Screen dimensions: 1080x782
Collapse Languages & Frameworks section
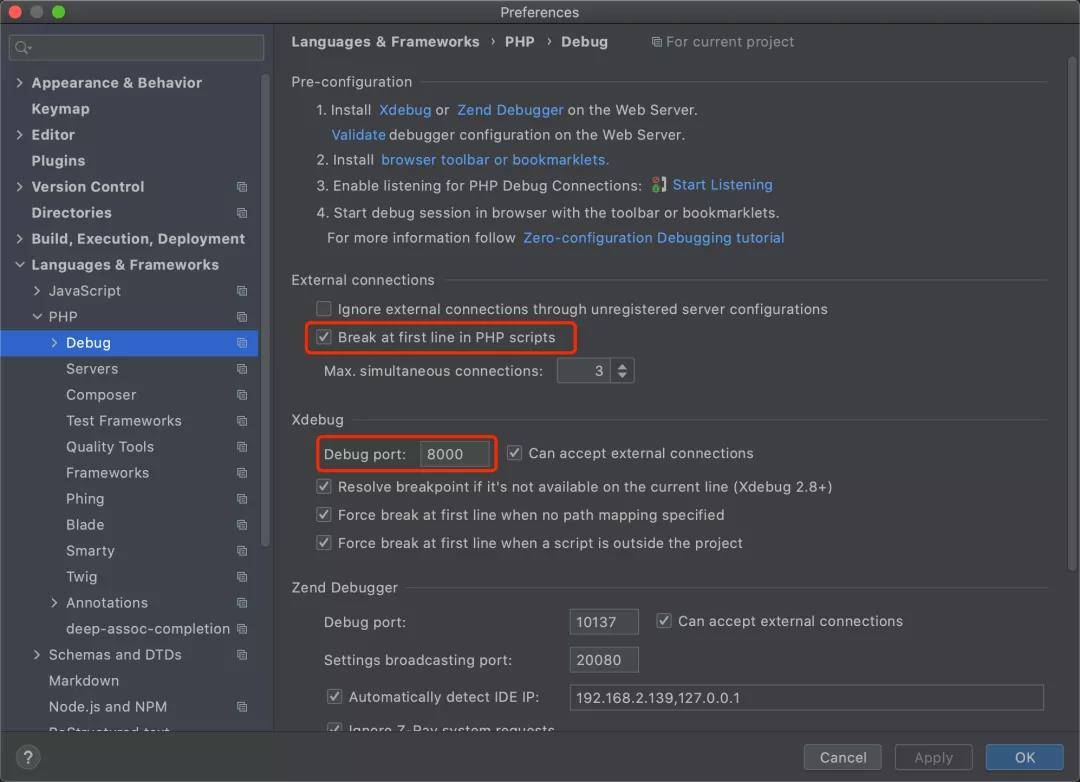coord(19,265)
